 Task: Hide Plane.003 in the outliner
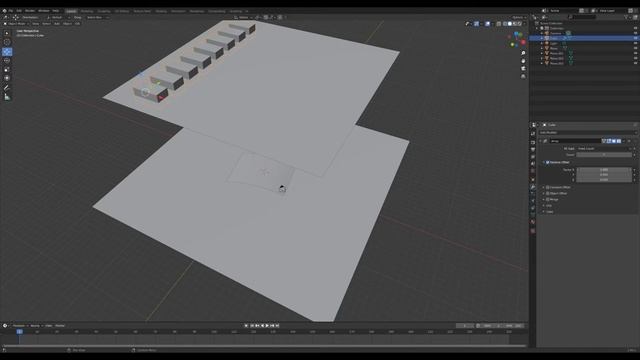636,64
